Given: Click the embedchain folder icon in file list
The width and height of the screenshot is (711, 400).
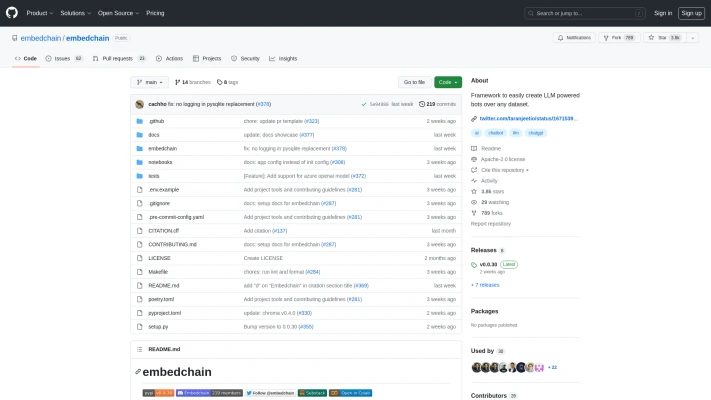Looking at the screenshot, I should [140, 148].
